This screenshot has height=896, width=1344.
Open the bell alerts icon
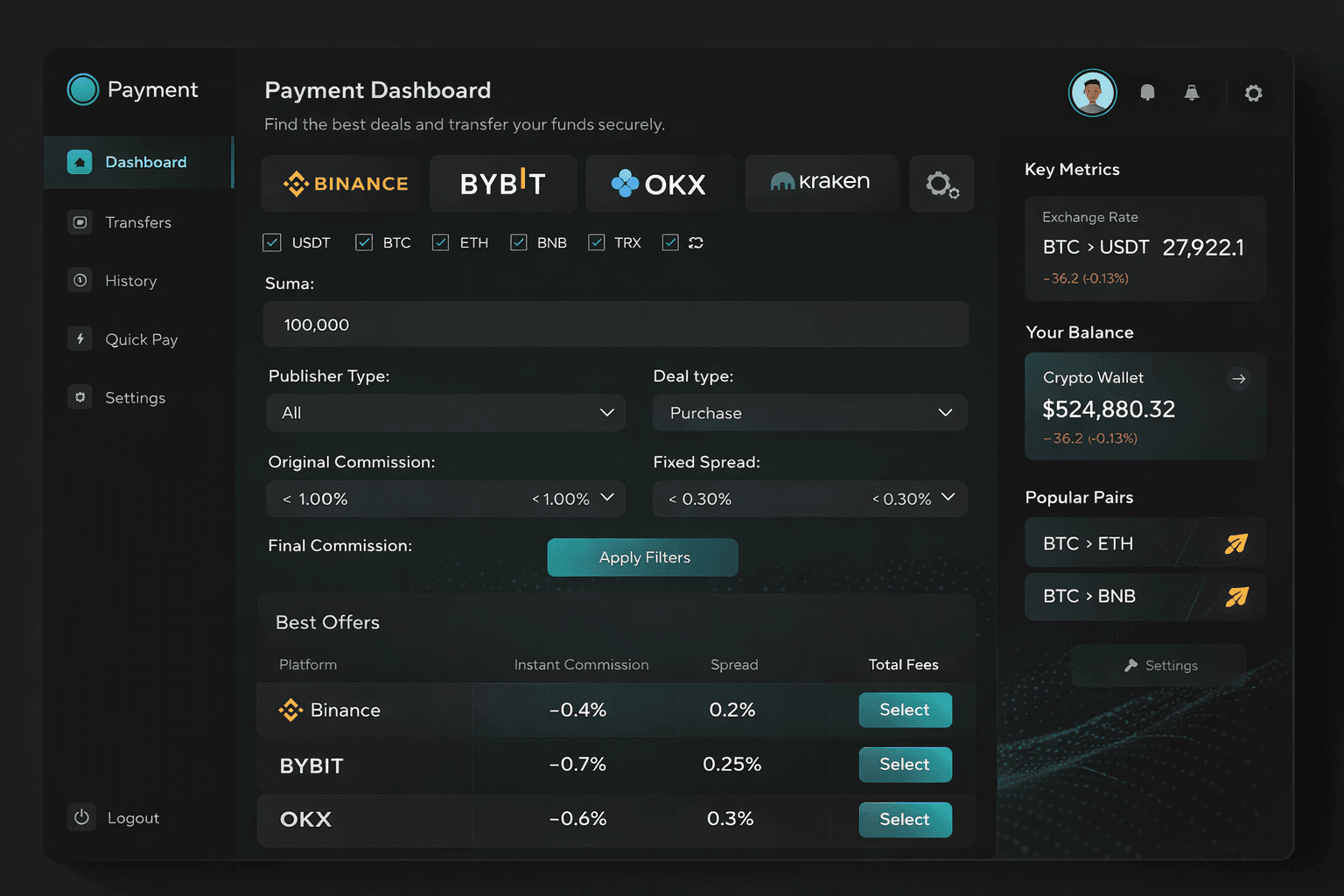click(1192, 93)
